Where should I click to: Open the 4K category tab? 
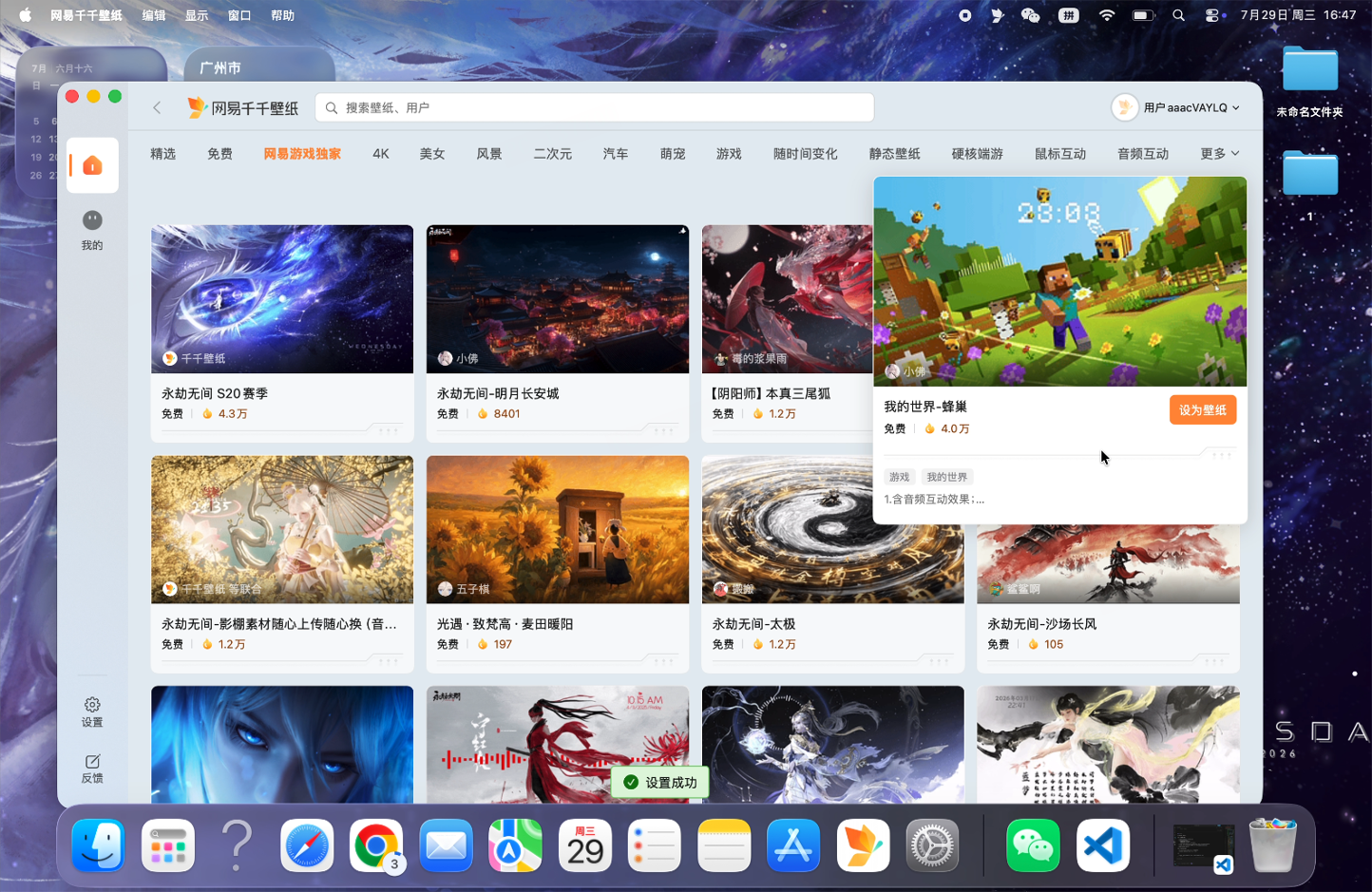[x=381, y=154]
